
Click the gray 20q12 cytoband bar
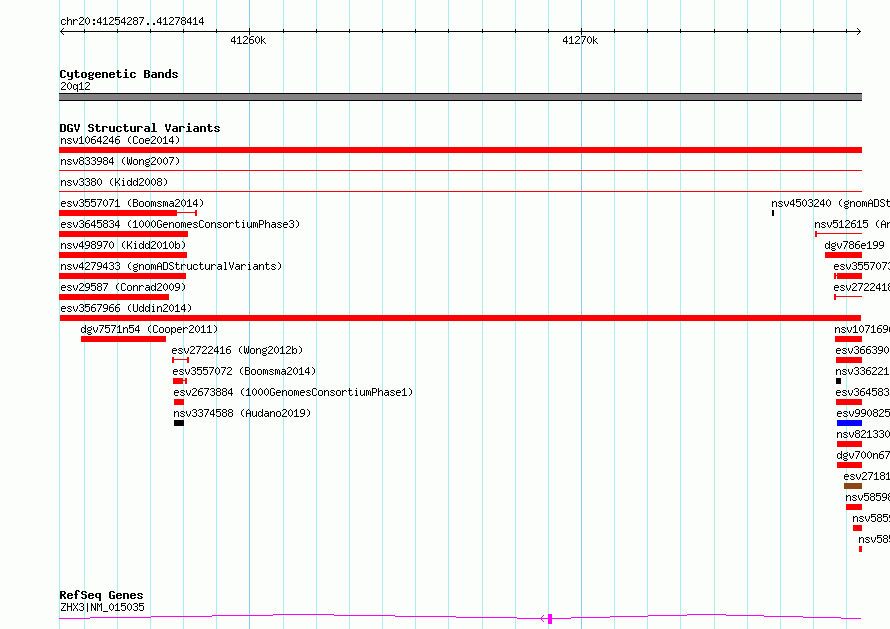tap(460, 97)
